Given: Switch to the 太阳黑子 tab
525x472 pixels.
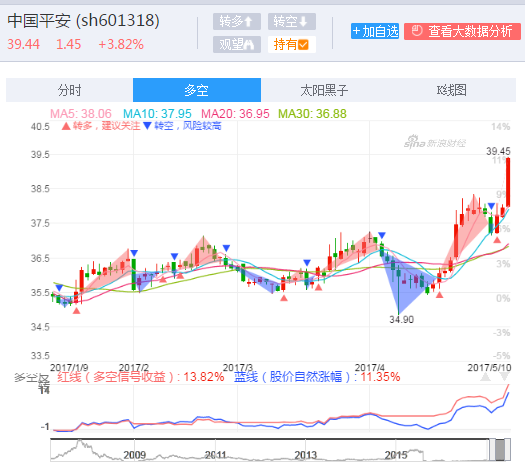Looking at the screenshot, I should coord(324,90).
